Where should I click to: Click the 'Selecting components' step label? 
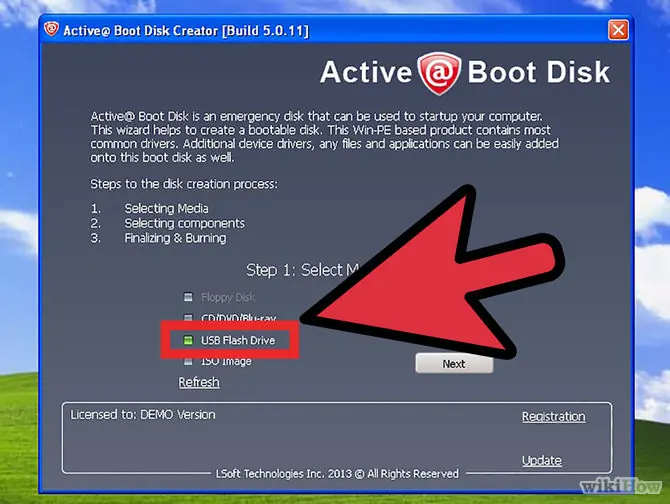click(185, 223)
